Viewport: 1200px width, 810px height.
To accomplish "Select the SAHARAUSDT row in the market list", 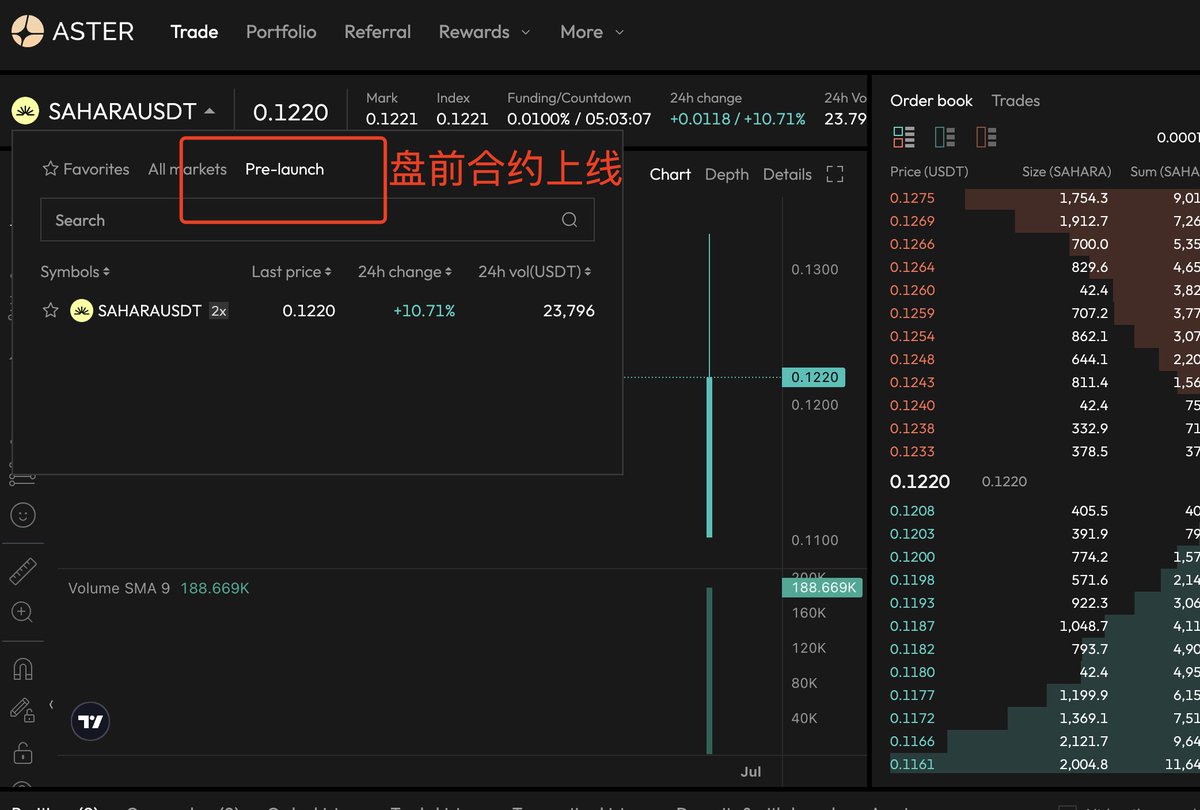I will click(317, 311).
